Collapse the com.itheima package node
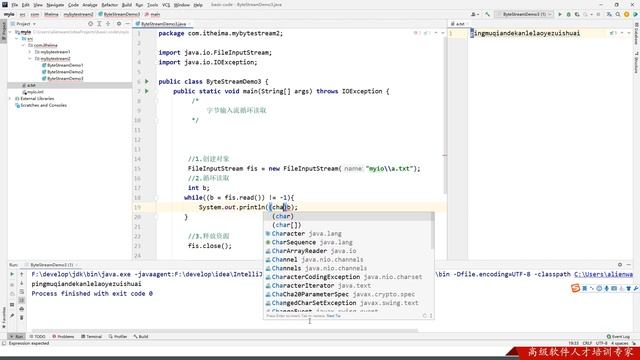This screenshot has height=360, width=640. (23, 45)
